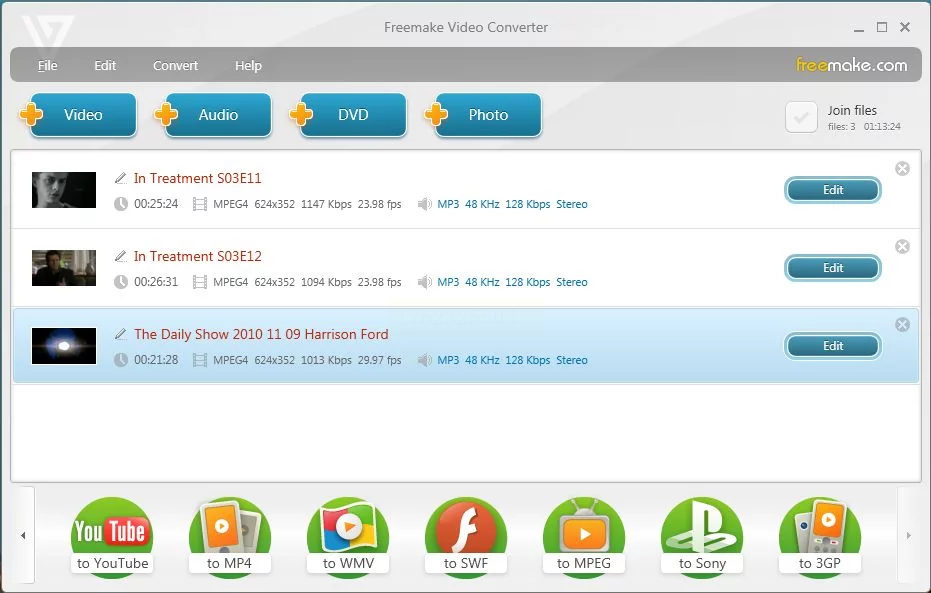This screenshot has width=931, height=593.
Task: Open the Convert menu
Action: (x=175, y=65)
